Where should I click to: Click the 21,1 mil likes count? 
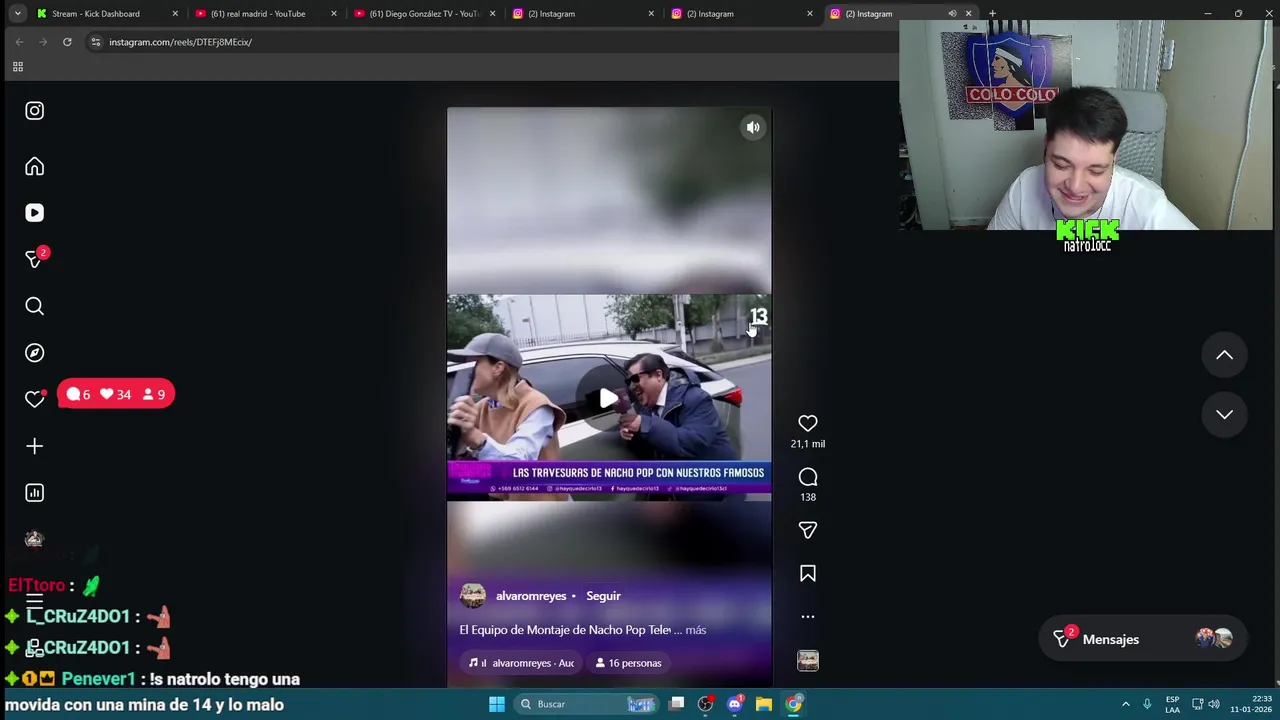[808, 444]
